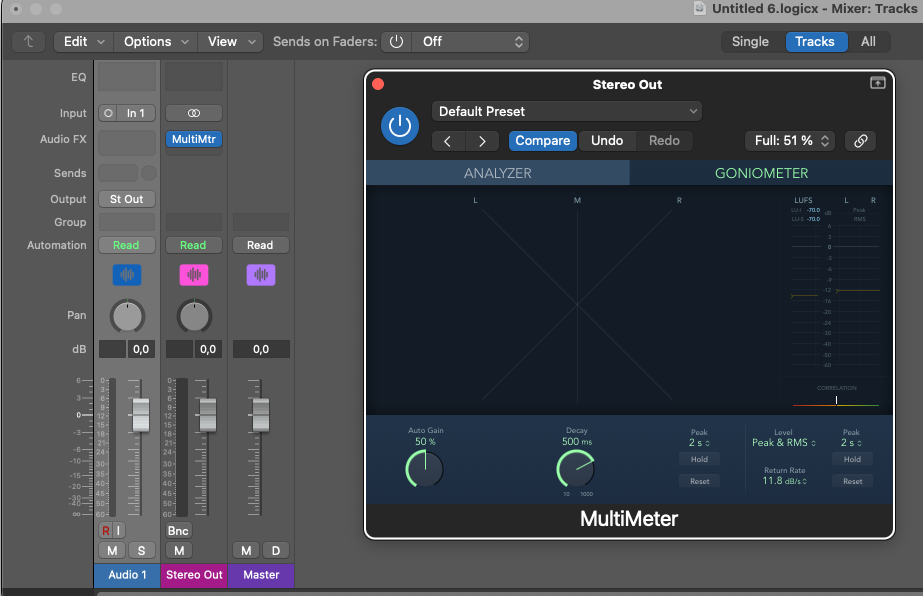The width and height of the screenshot is (923, 596).
Task: Switch to the ANALYZER tab
Action: pyautogui.click(x=497, y=173)
